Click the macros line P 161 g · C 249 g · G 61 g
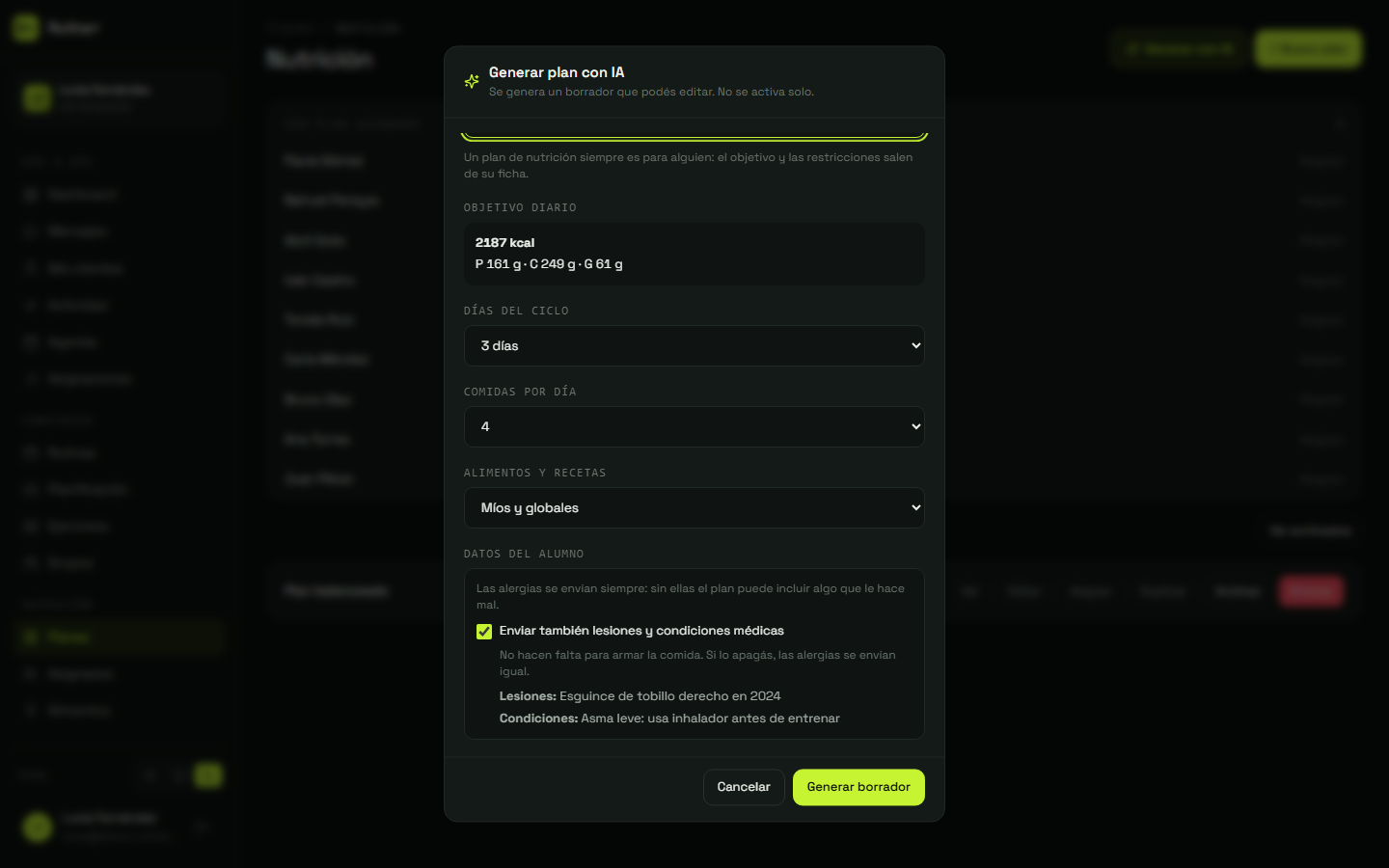Image resolution: width=1389 pixels, height=868 pixels. 549,264
